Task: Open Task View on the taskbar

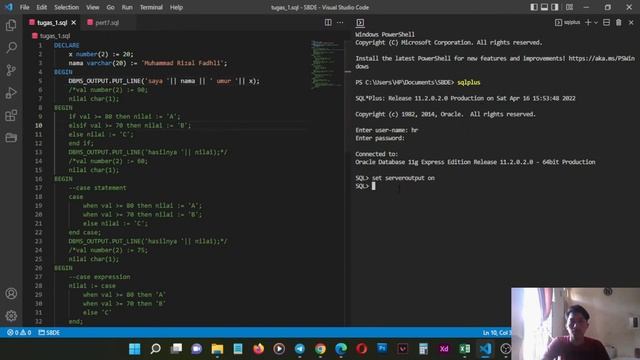Action: click(176, 349)
